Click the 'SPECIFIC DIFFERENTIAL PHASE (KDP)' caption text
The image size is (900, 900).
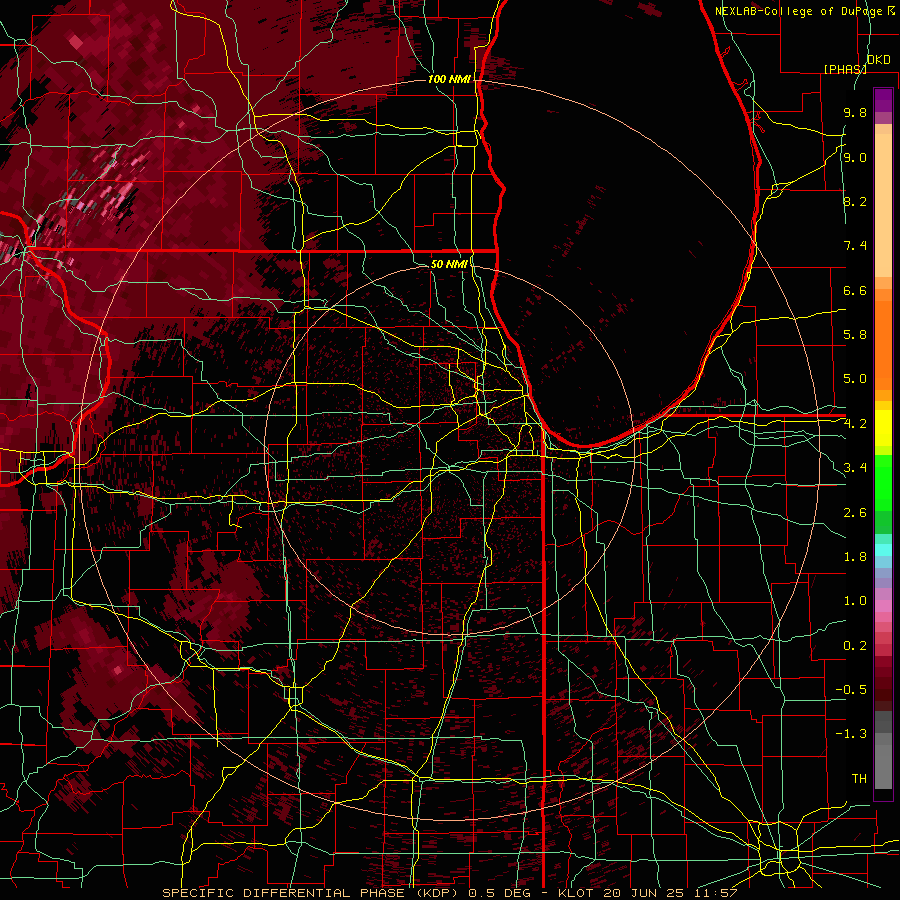click(312, 893)
